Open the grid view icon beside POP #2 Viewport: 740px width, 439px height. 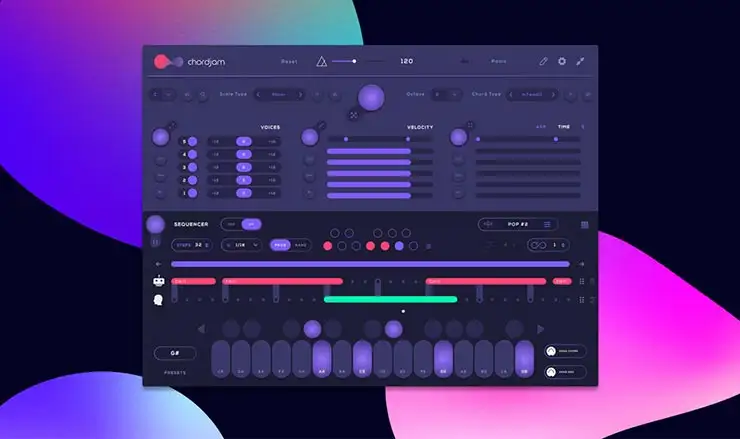[584, 225]
